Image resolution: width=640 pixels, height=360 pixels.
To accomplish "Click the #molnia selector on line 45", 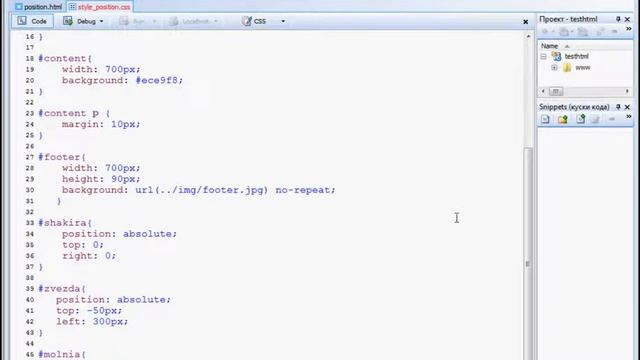I will coord(62,354).
